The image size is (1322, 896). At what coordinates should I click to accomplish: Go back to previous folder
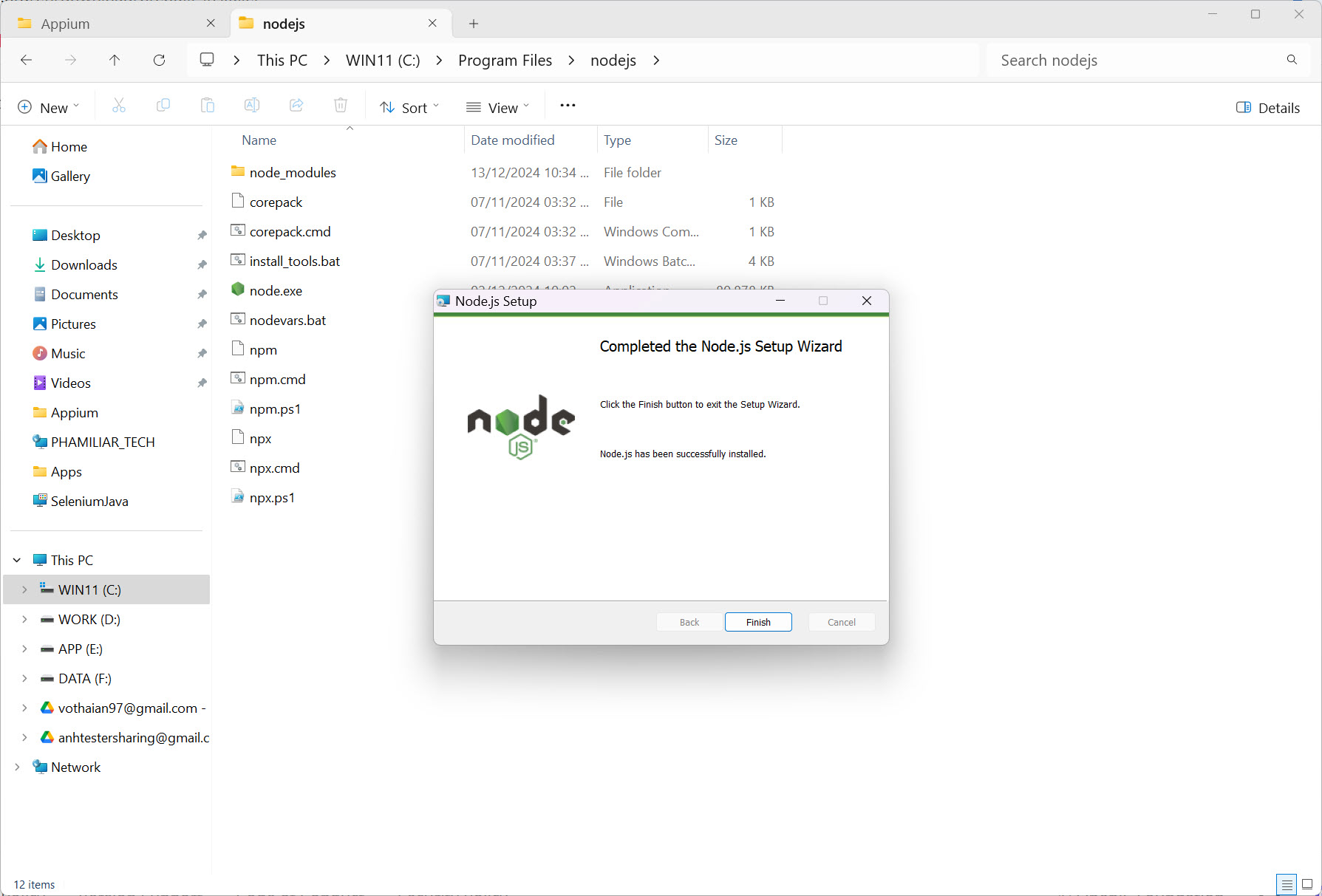pos(27,60)
